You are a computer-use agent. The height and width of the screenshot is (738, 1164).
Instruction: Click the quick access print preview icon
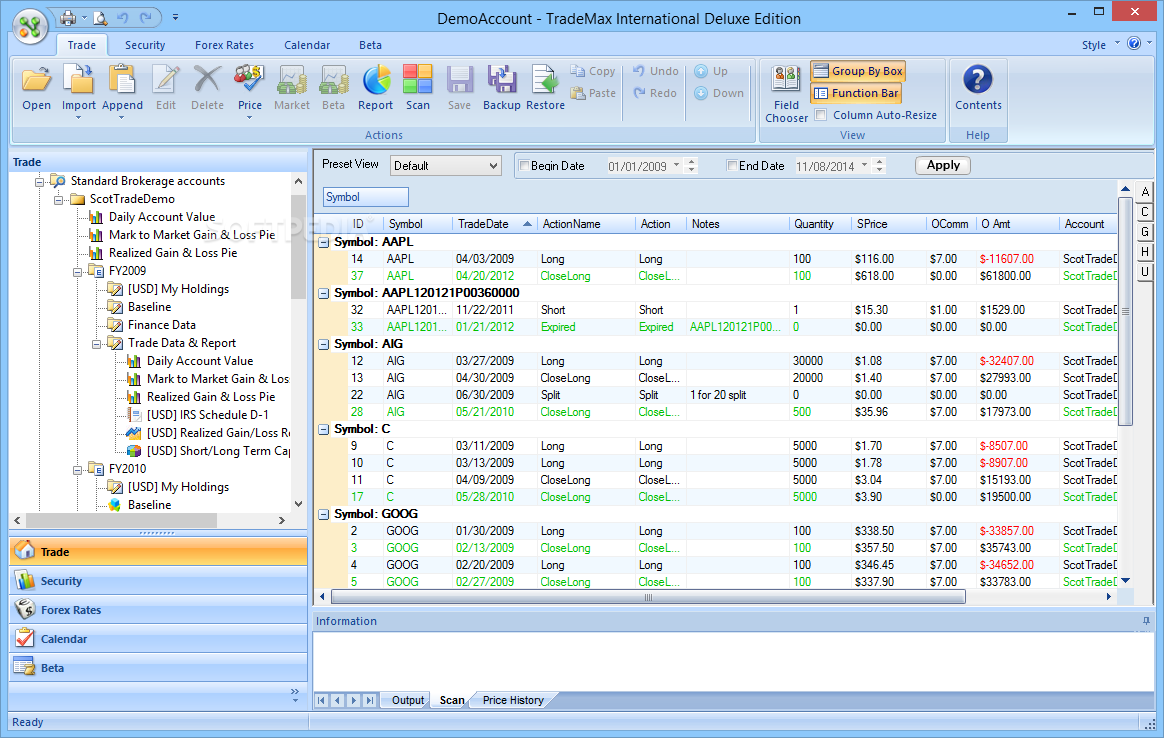coord(99,18)
